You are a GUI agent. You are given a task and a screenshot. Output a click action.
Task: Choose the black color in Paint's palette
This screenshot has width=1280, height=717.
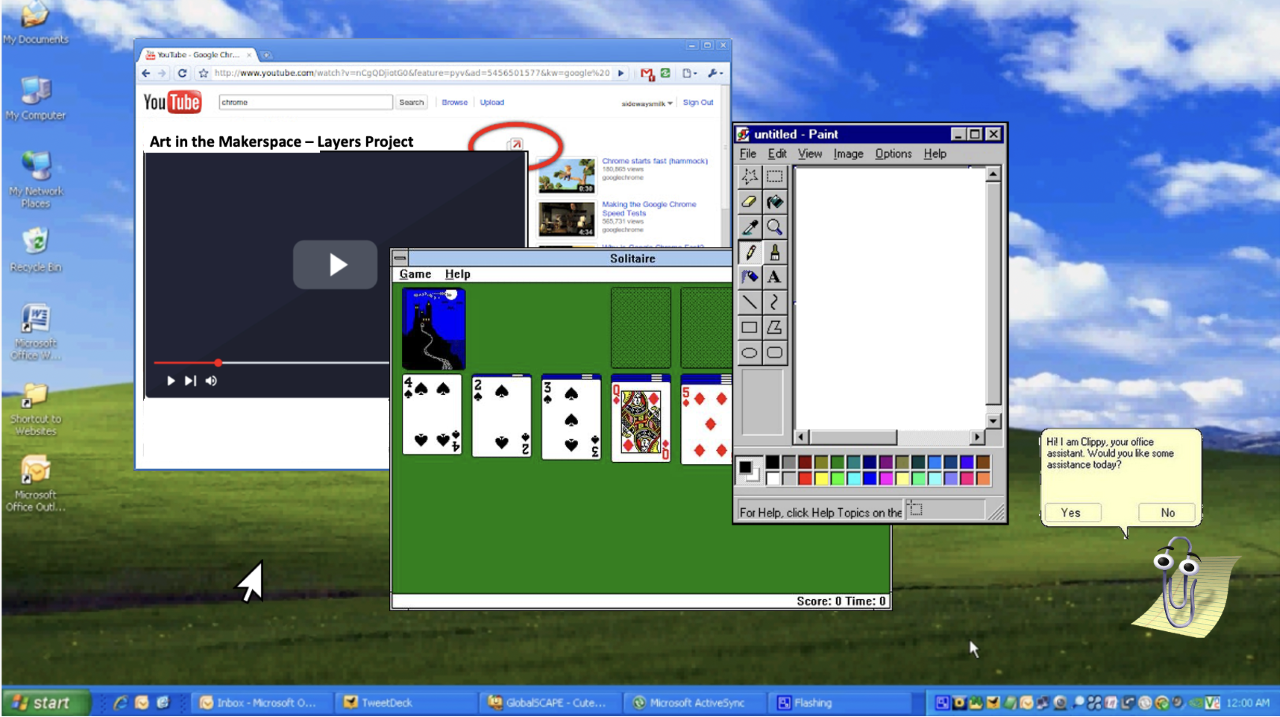(x=772, y=462)
